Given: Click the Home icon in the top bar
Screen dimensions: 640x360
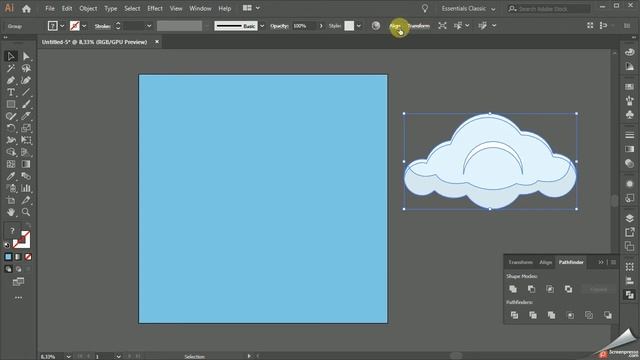Looking at the screenshot, I should point(27,9).
